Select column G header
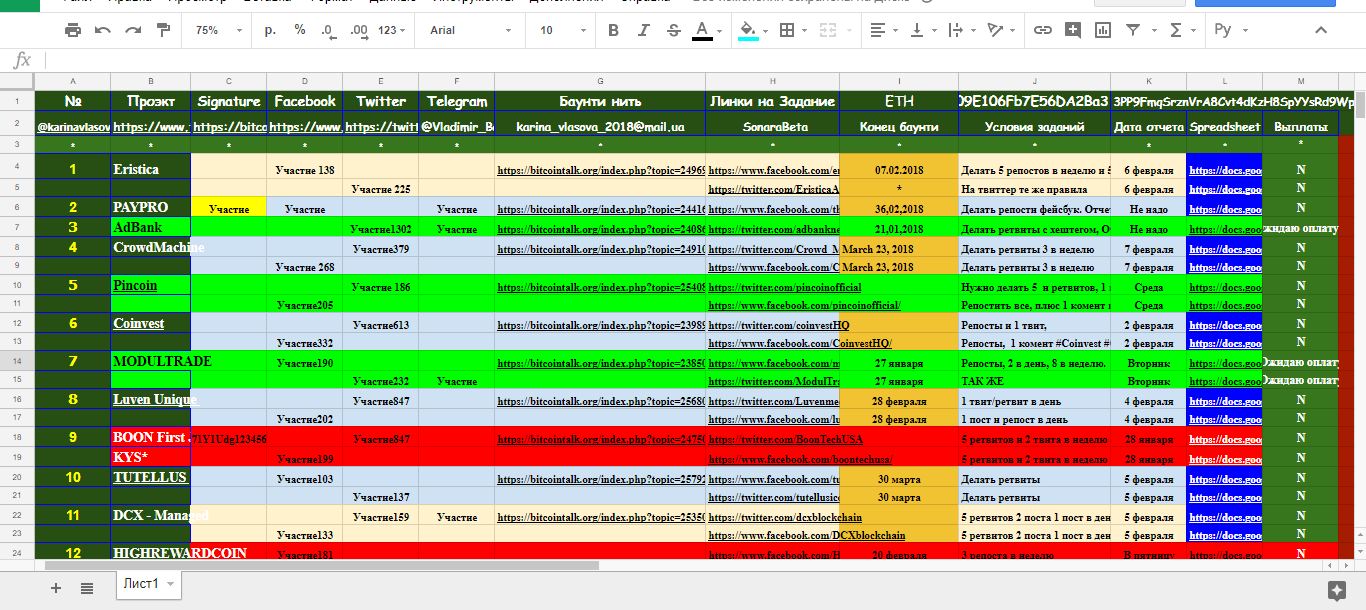 pos(600,80)
